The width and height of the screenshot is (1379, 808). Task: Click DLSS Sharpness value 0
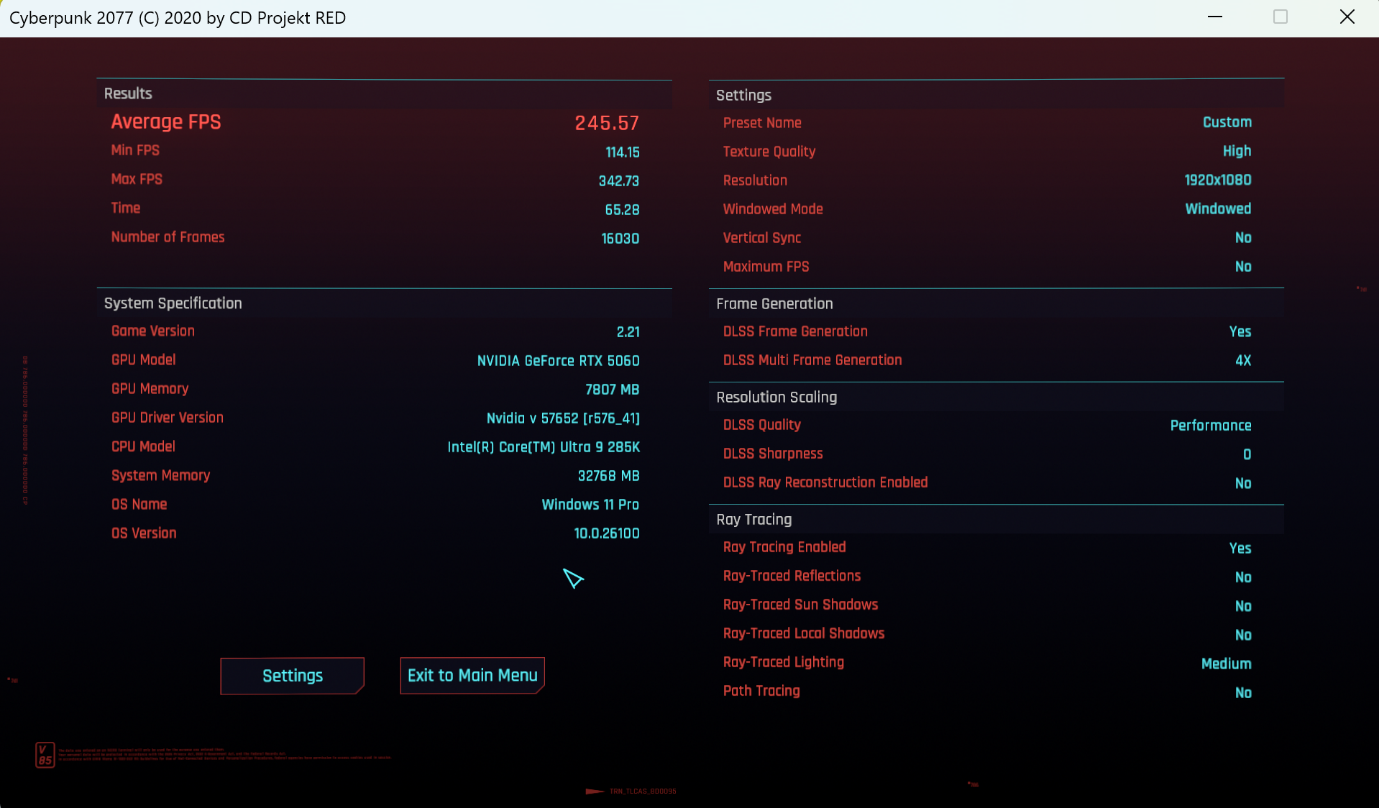pos(1247,455)
